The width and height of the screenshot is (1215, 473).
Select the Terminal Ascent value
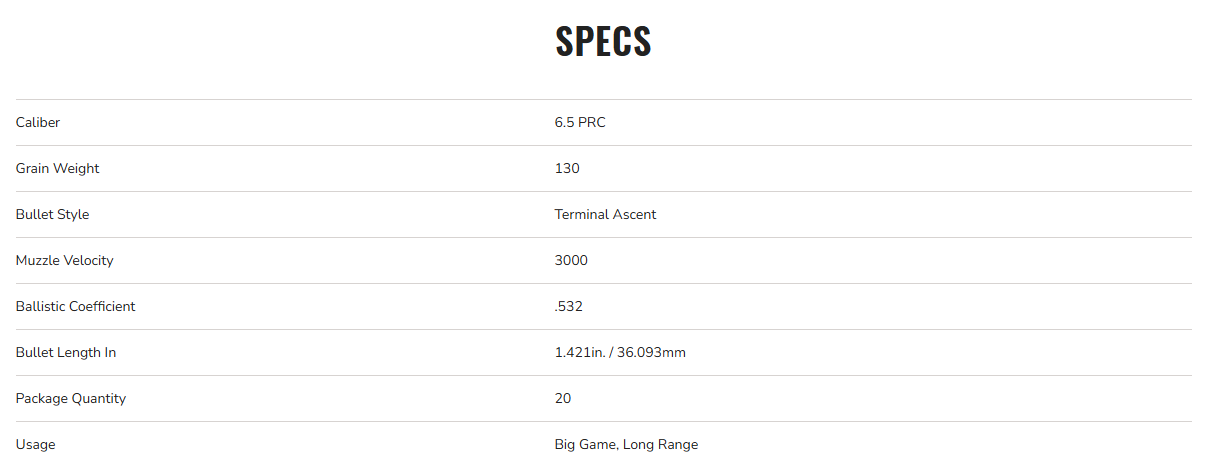coord(605,215)
